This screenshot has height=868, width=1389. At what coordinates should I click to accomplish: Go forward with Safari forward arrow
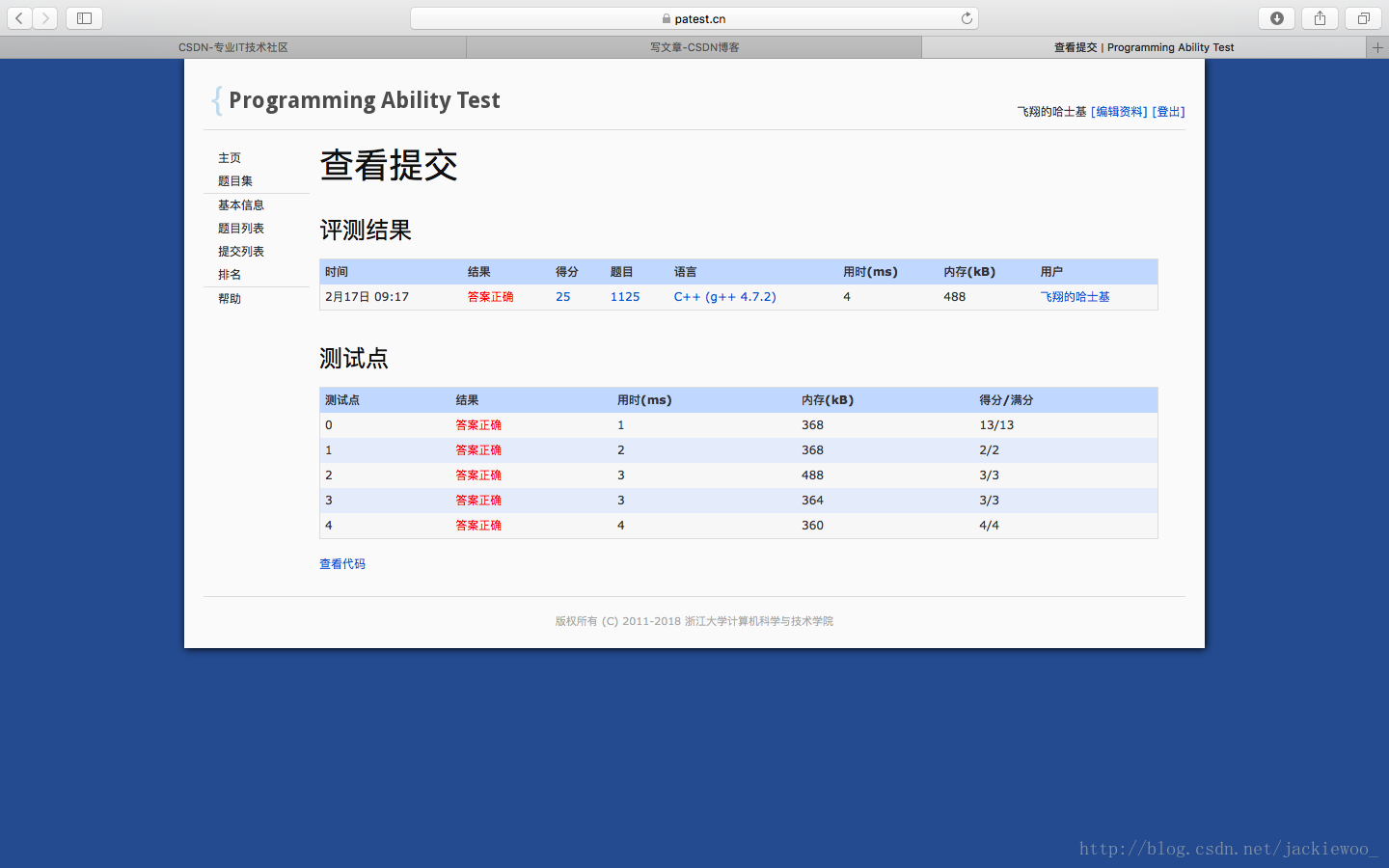click(45, 18)
